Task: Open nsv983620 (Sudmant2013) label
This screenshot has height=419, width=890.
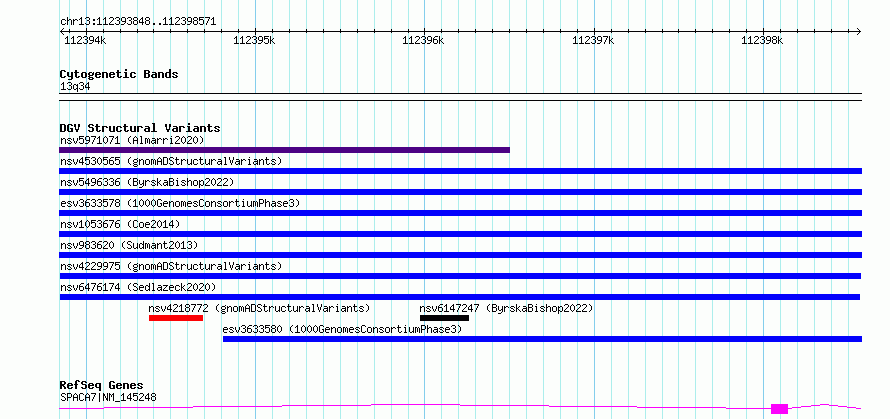Action: click(129, 245)
